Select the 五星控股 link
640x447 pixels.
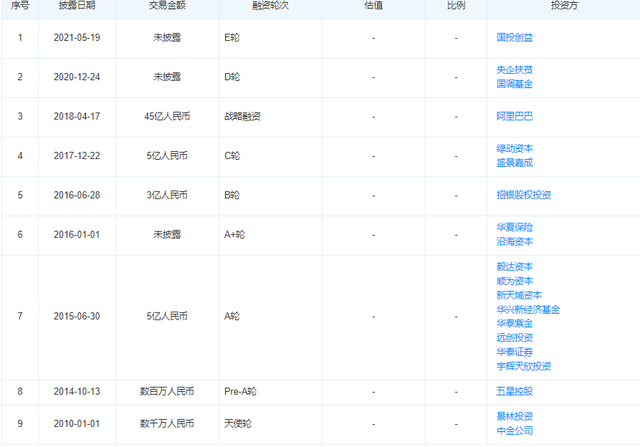[x=514, y=391]
